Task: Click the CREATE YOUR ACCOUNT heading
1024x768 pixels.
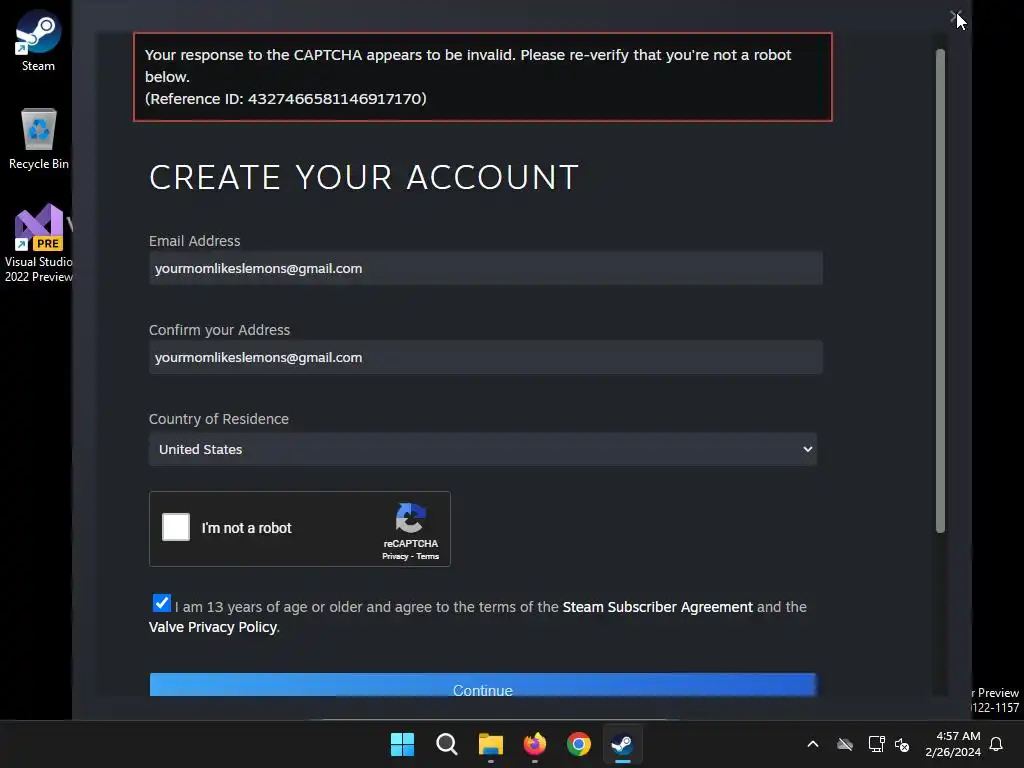Action: 364,177
